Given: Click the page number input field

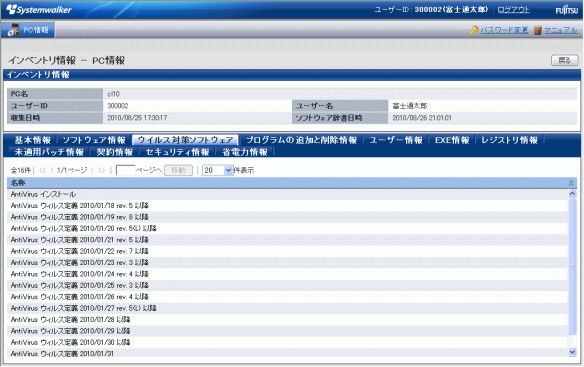Looking at the screenshot, I should coord(126,170).
